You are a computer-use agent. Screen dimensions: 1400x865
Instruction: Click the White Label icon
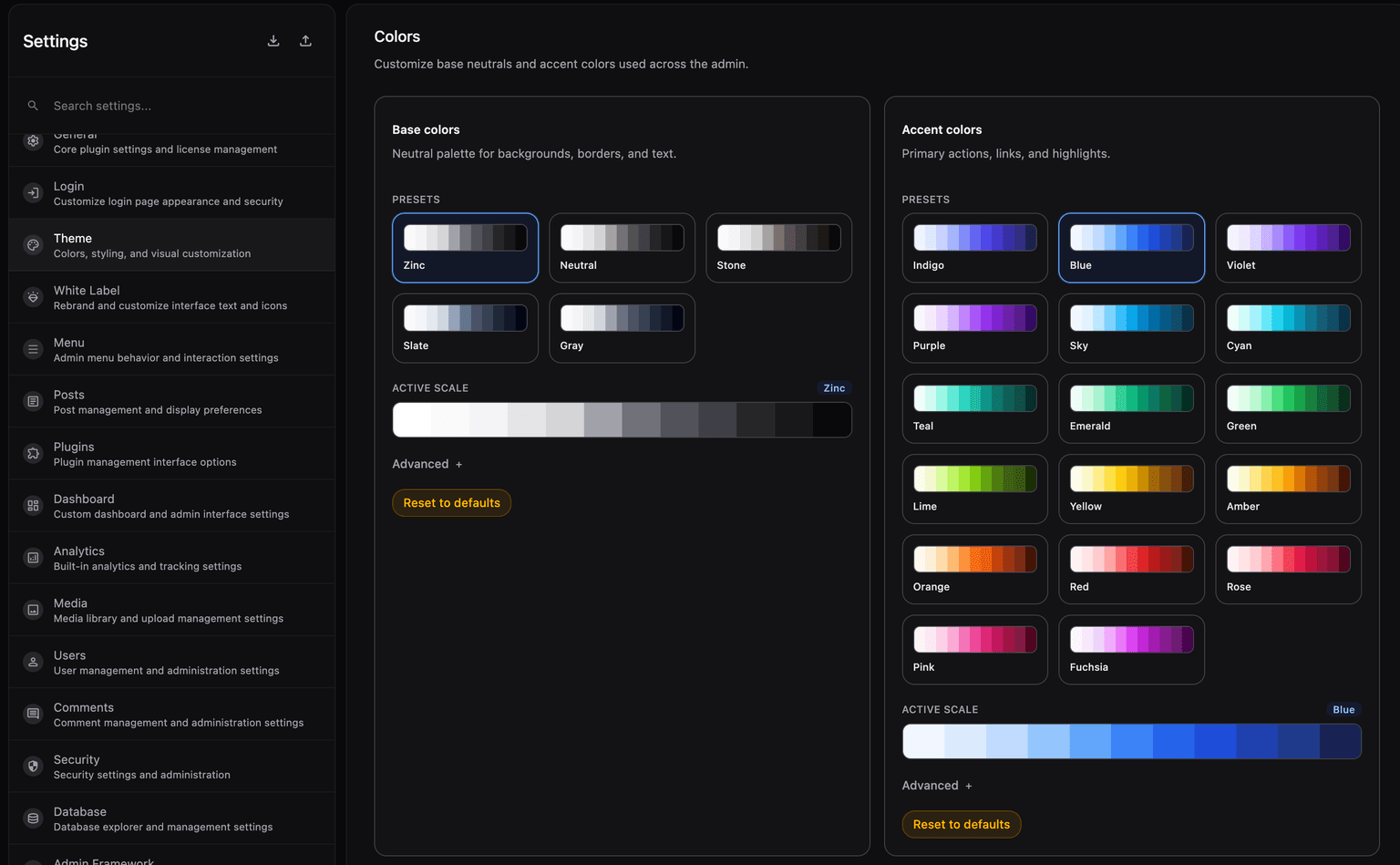pos(33,297)
